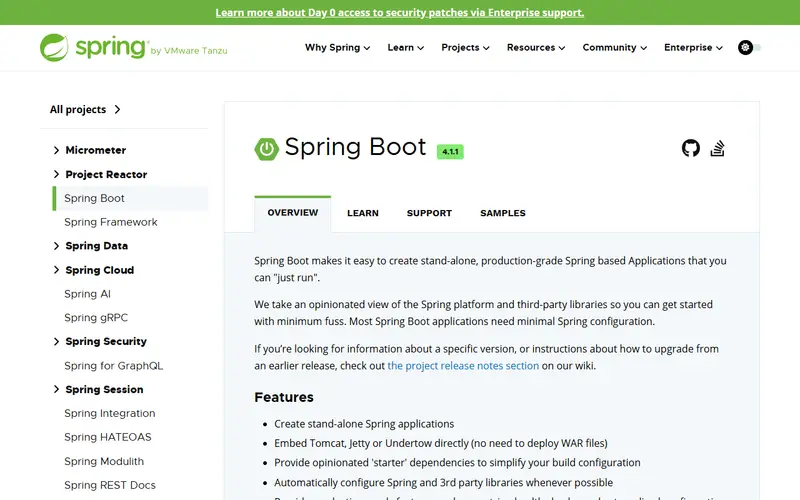Click 'Create stand-alone Spring applications' bullet
The width and height of the screenshot is (800, 500).
click(x=364, y=424)
